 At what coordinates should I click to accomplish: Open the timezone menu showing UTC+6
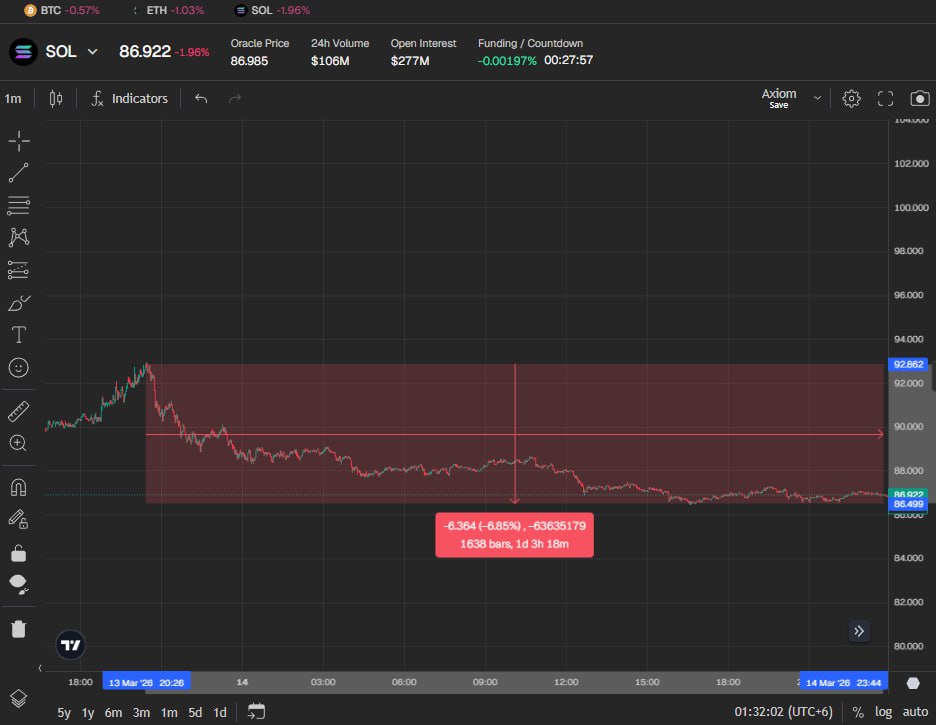click(783, 712)
